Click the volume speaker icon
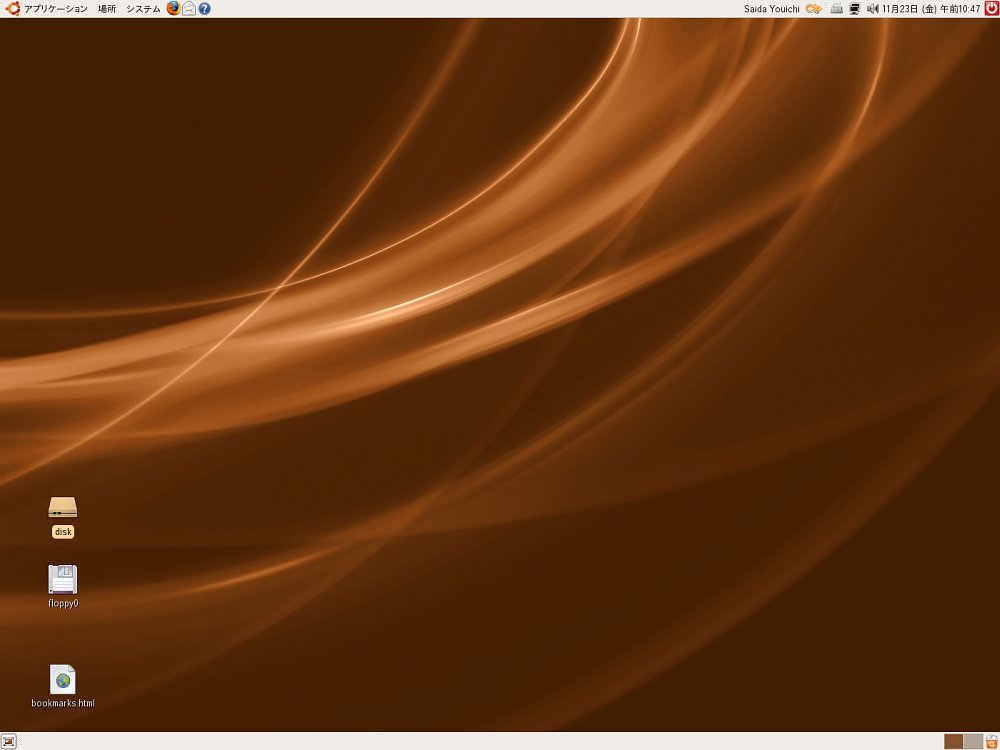Screen dimensions: 1000x750 (872, 9)
